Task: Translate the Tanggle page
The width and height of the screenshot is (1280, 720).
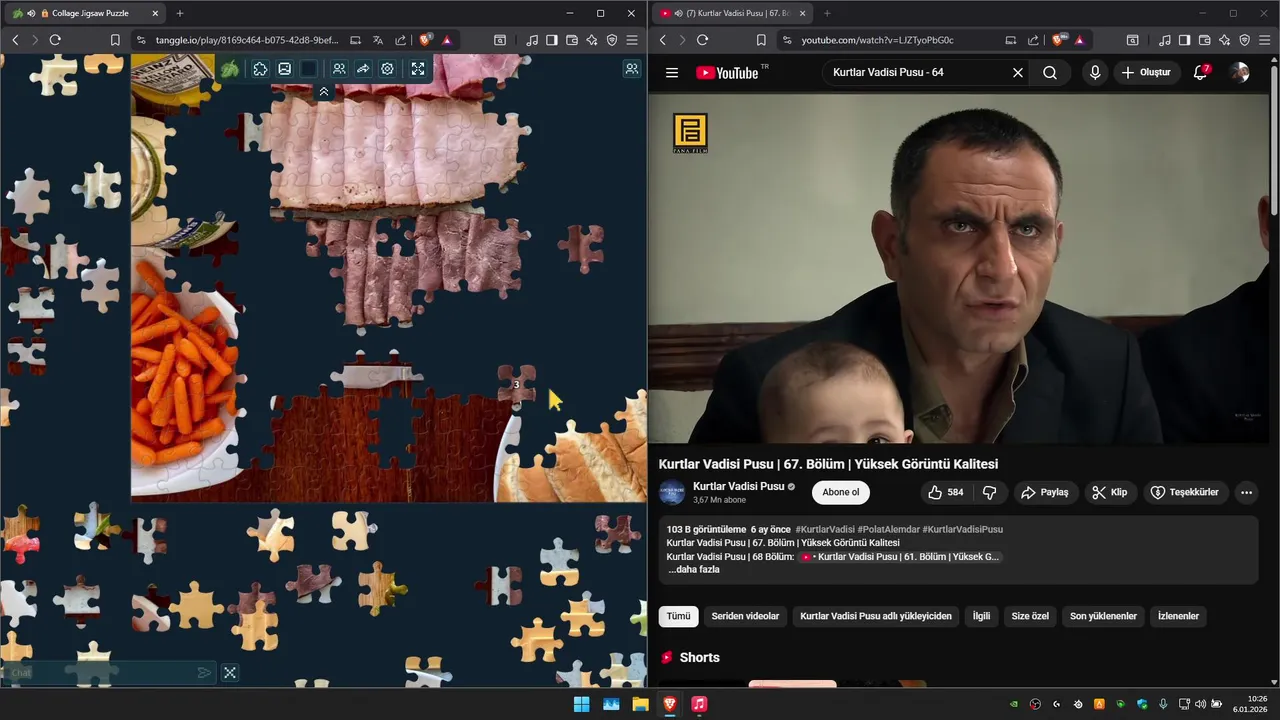Action: (x=378, y=40)
